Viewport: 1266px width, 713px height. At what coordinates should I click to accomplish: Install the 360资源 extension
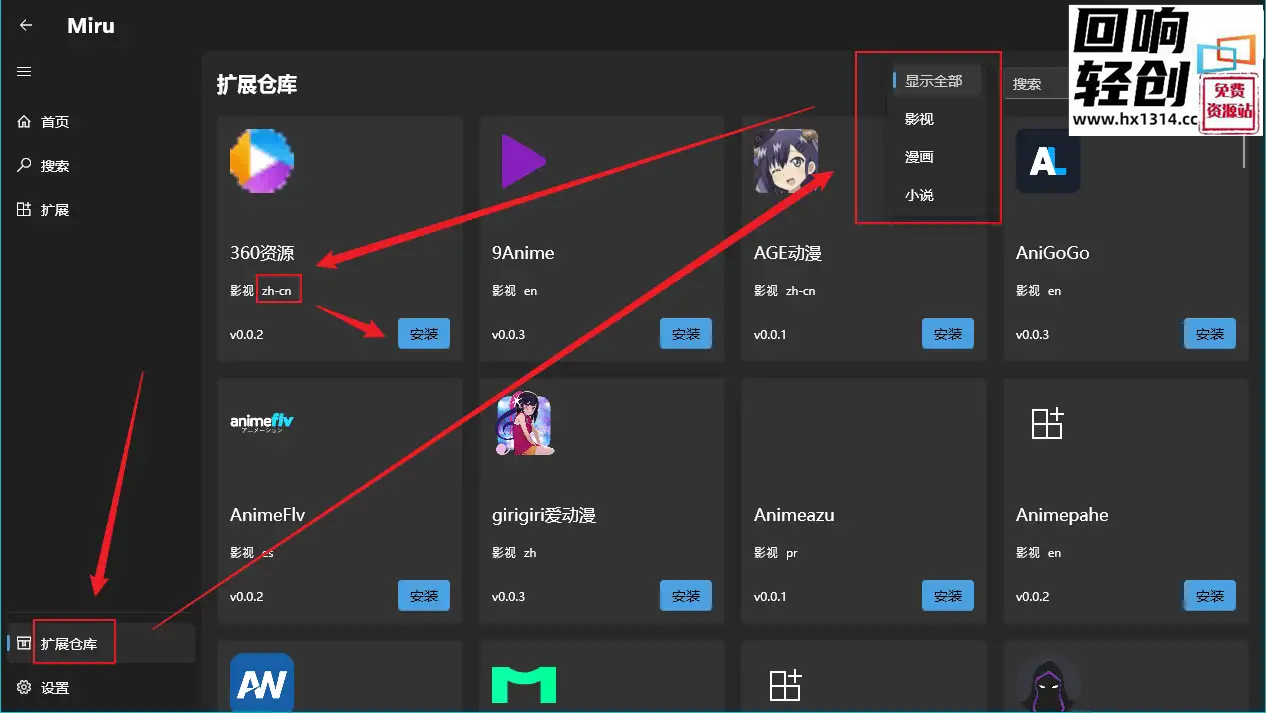click(424, 333)
